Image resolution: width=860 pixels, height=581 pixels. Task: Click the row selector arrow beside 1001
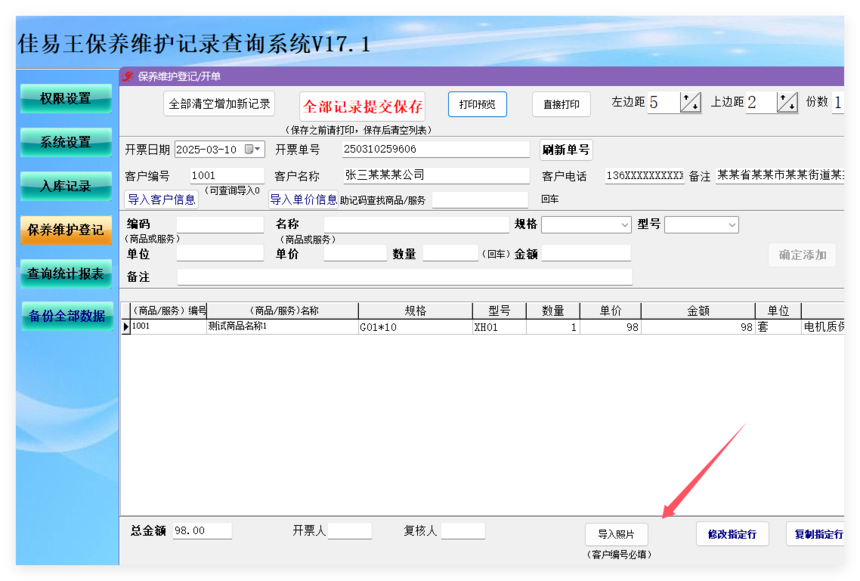click(x=126, y=327)
